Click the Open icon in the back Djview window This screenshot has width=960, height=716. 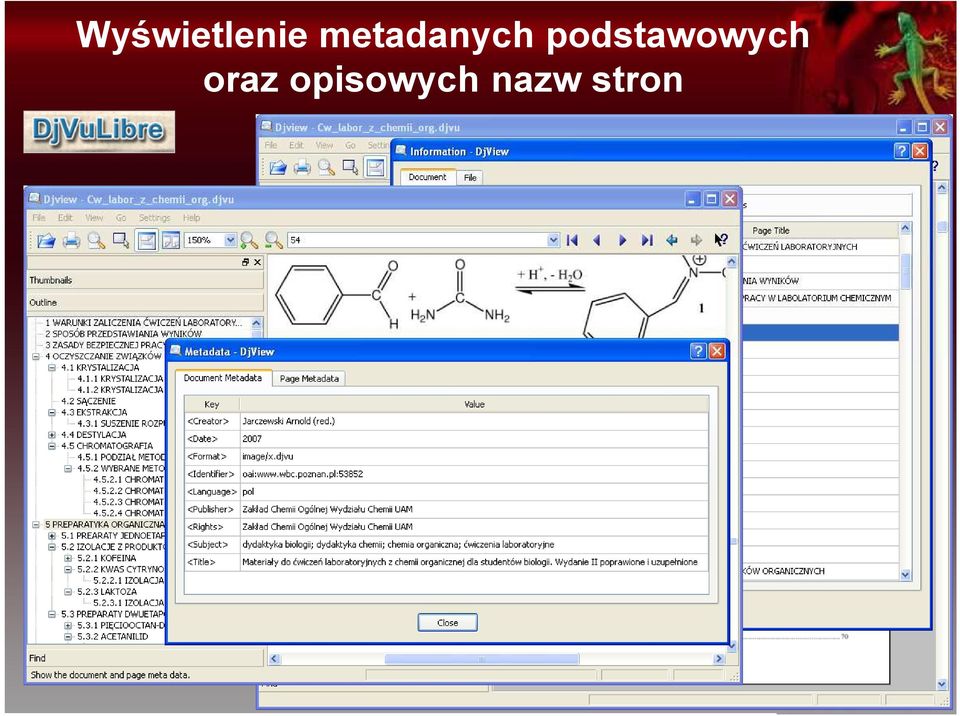[278, 167]
